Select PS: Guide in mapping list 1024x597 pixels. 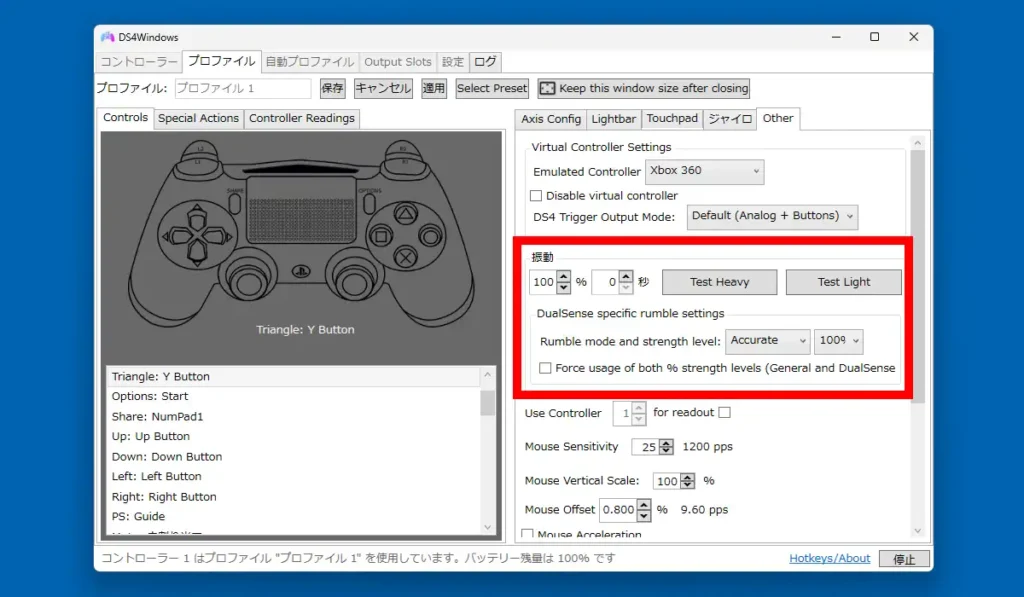293,517
